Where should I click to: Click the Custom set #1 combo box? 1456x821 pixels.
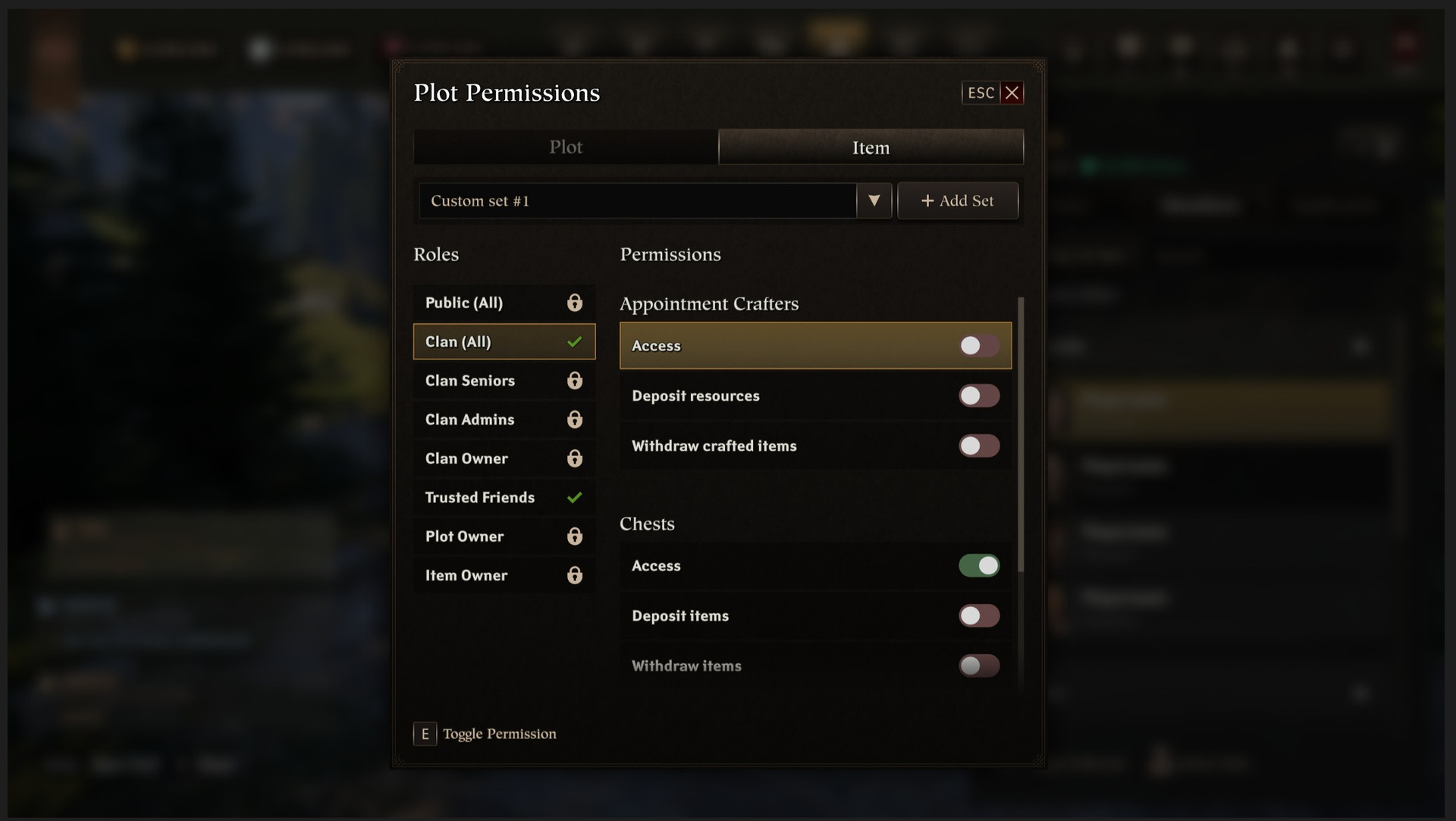pyautogui.click(x=637, y=201)
